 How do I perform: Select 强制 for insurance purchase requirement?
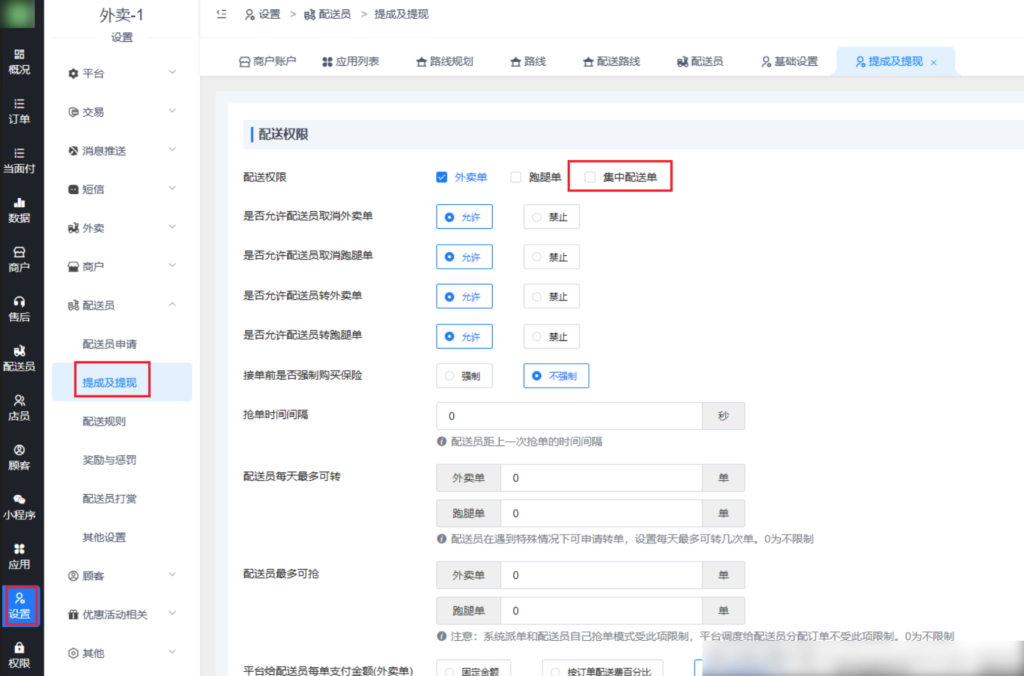tap(464, 376)
